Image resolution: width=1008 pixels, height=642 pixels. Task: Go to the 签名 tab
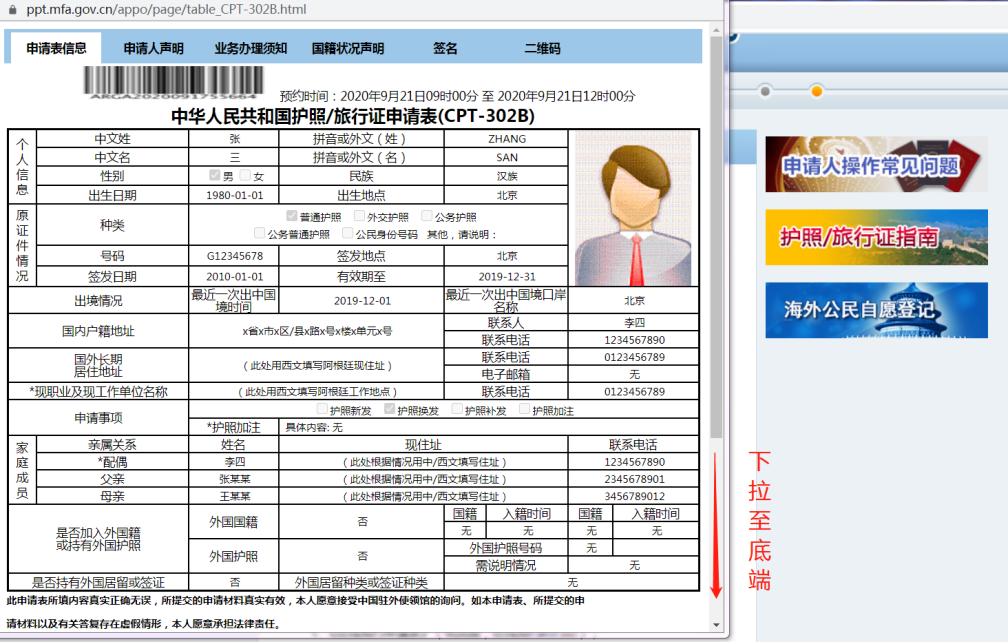[445, 48]
